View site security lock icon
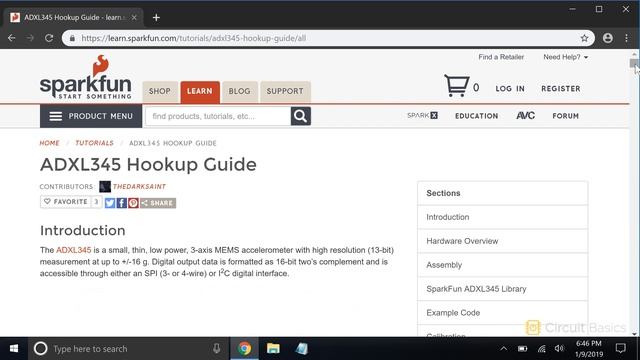Image resolution: width=640 pixels, height=360 pixels. (x=72, y=38)
